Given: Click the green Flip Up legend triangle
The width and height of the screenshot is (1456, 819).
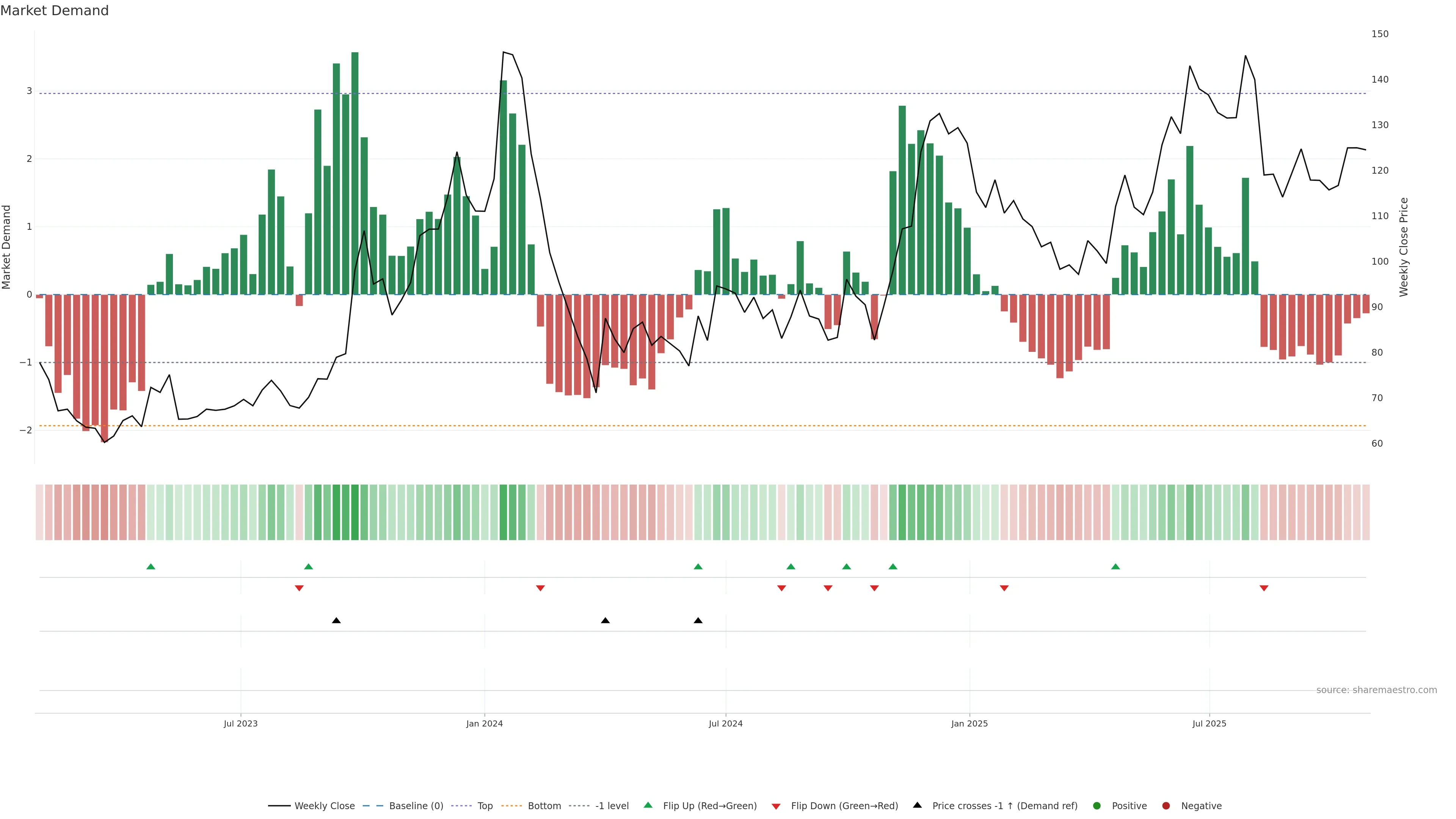Looking at the screenshot, I should pos(648,805).
